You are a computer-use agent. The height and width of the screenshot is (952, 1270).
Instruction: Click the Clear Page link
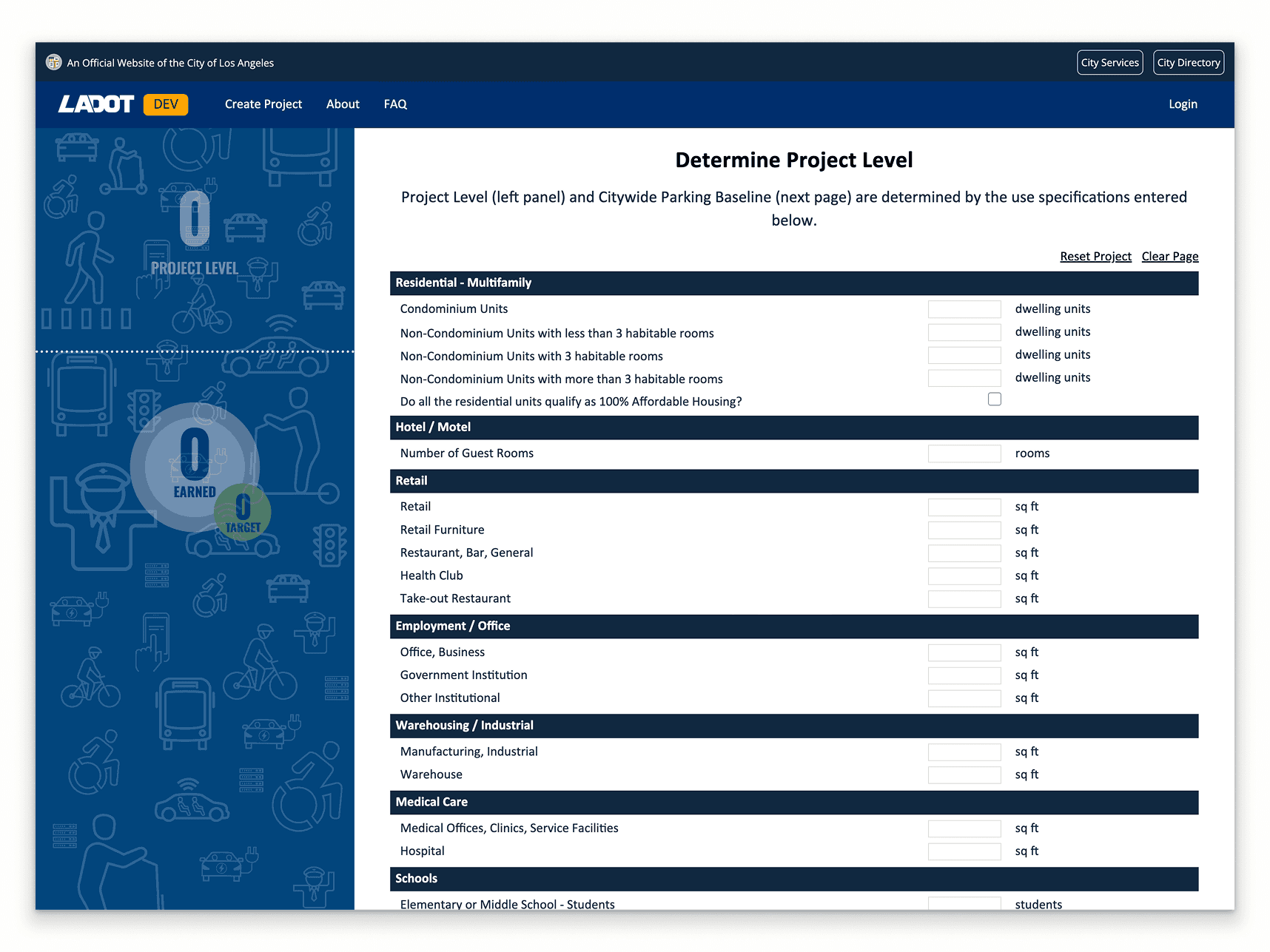click(1169, 257)
